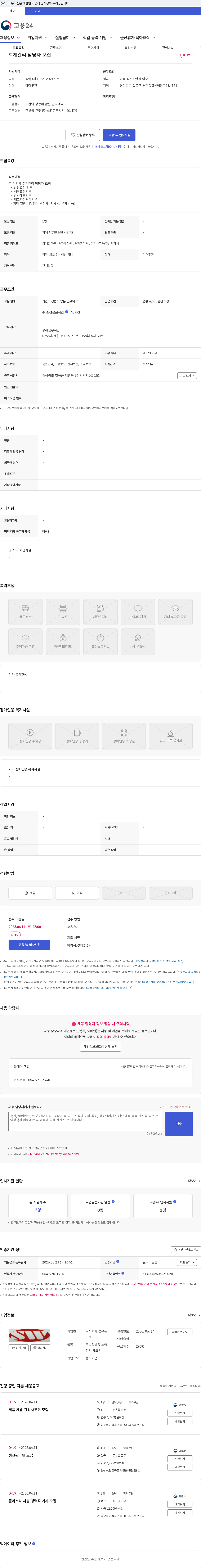Open the 생산관리원 모집 posting

[x=21, y=1455]
